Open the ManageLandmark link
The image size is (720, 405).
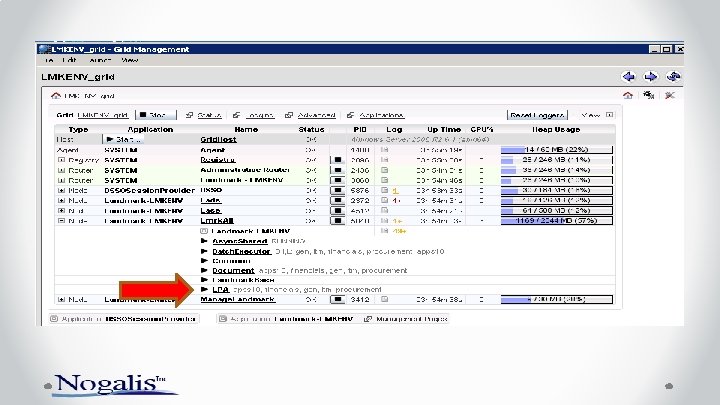tap(238, 299)
